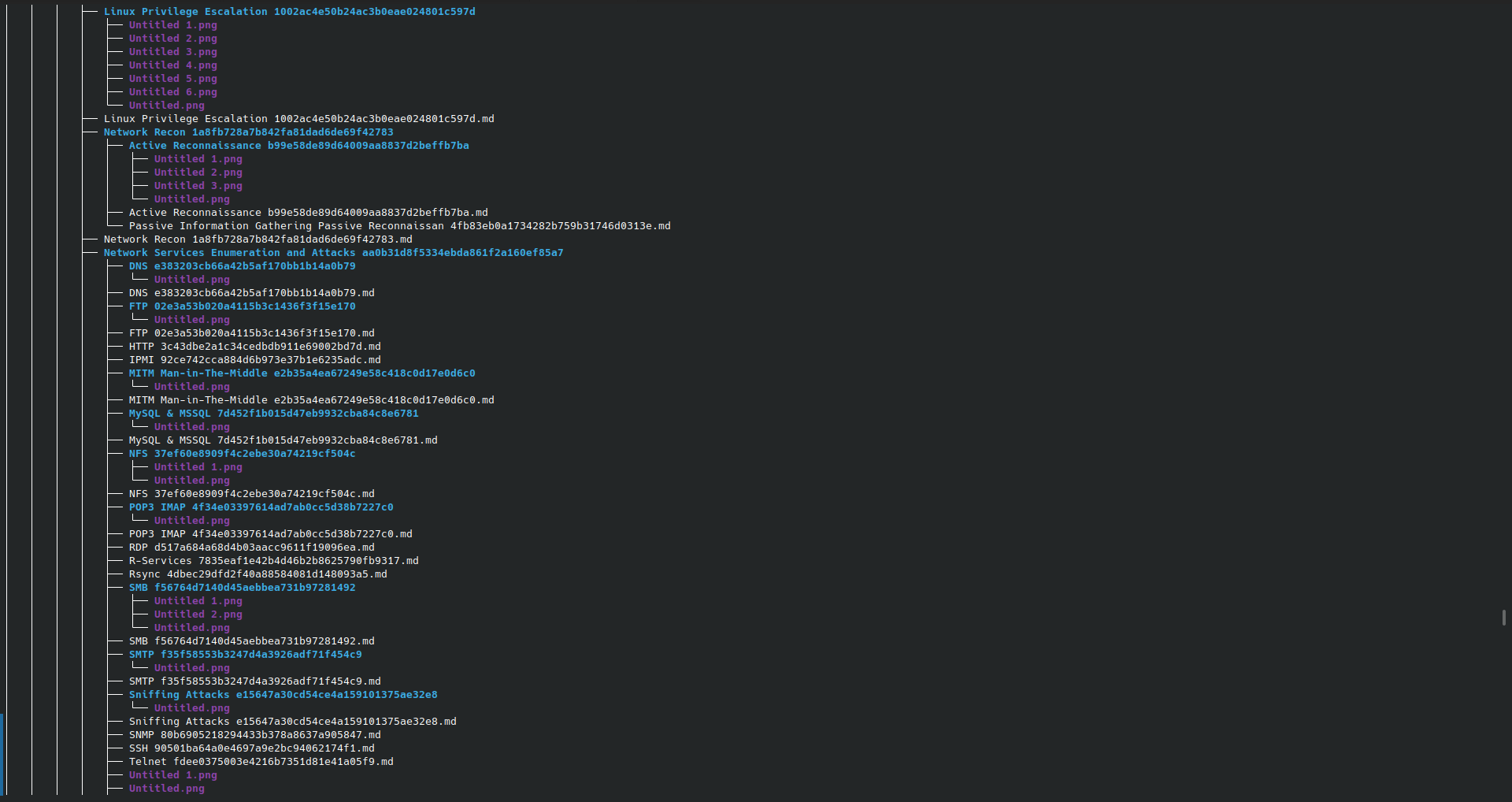Screen dimensions: 1512x802
Task: Select Linux Privilege Escalation .md file line
Action: click(299, 119)
